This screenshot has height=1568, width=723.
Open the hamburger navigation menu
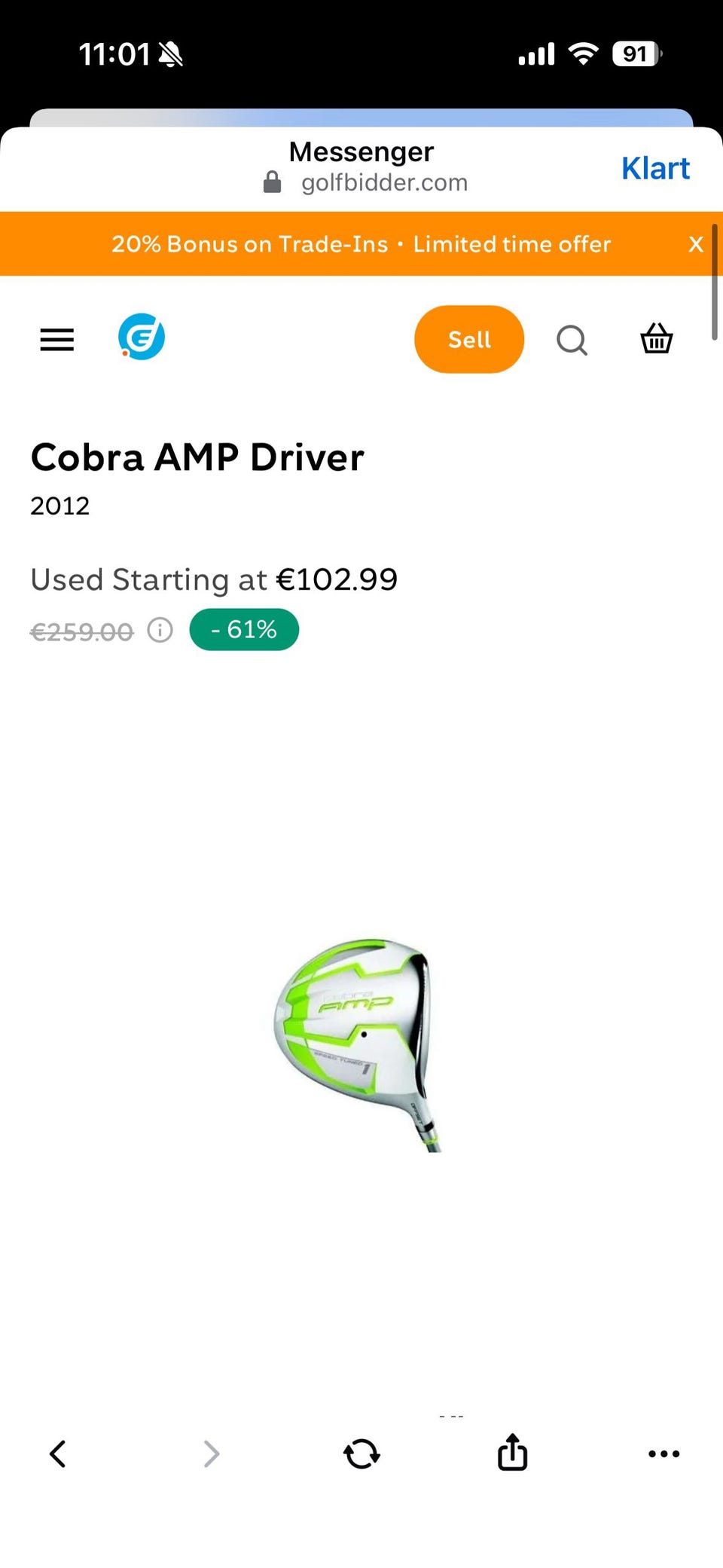pyautogui.click(x=57, y=340)
